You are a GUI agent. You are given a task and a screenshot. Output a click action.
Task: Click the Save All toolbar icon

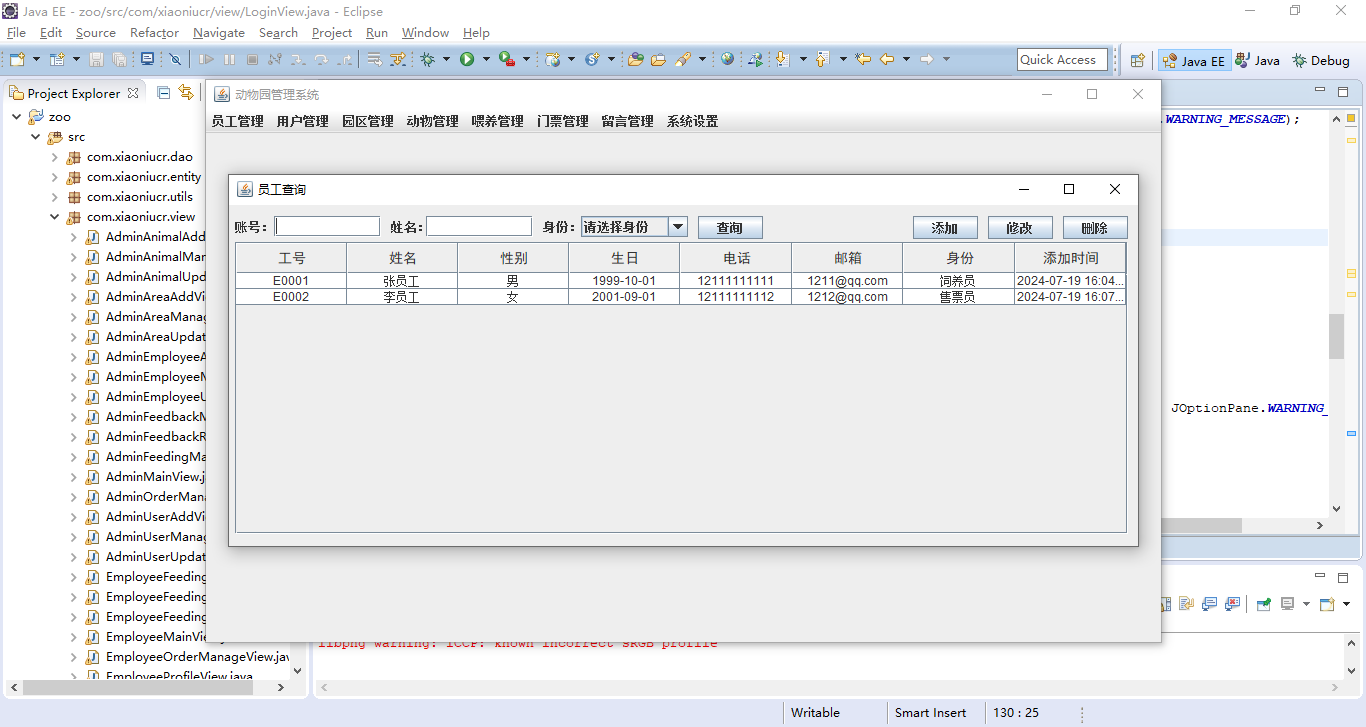(119, 60)
